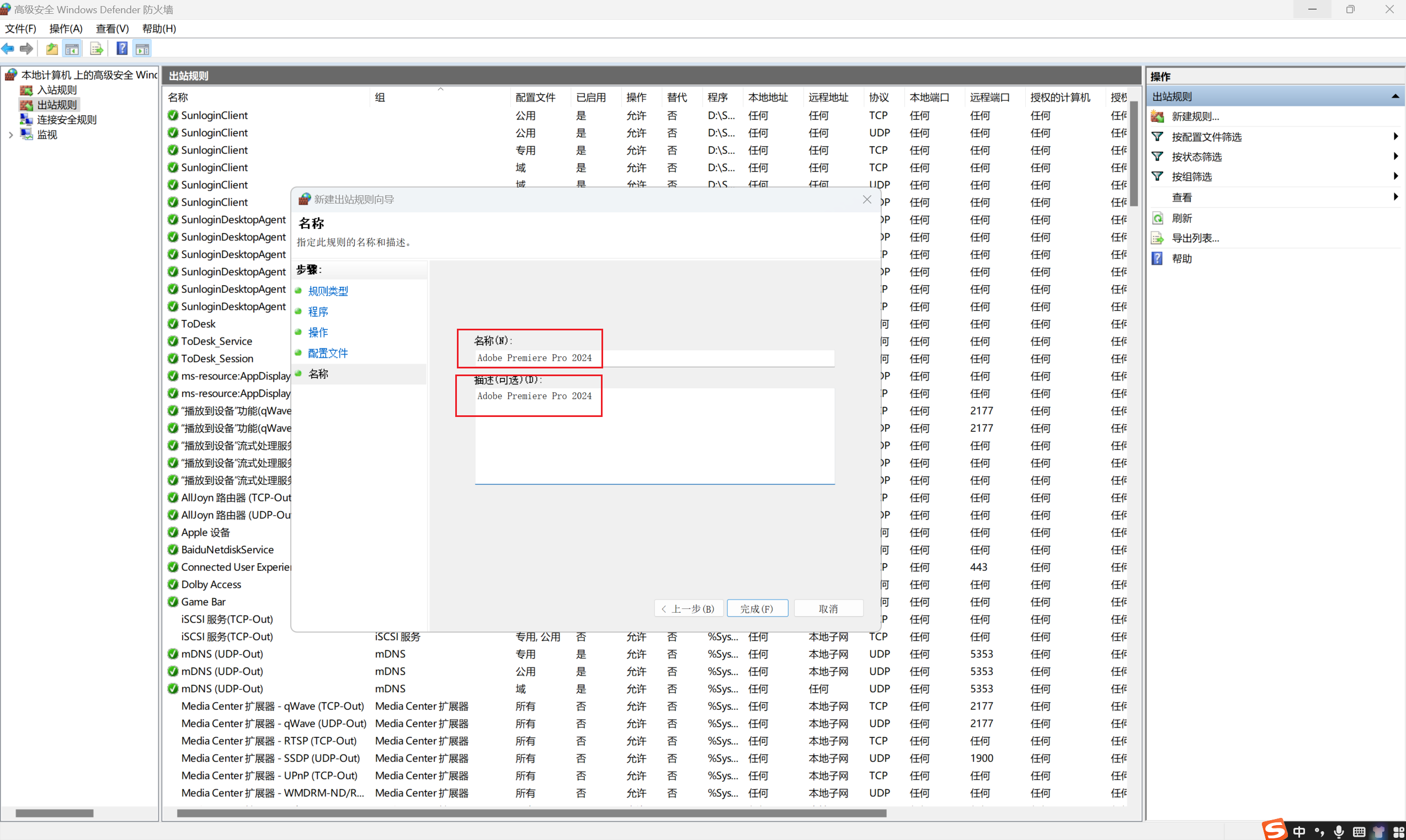Viewport: 1406px width, 840px height.
Task: Select 入站规则 in the left tree
Action: (57, 90)
